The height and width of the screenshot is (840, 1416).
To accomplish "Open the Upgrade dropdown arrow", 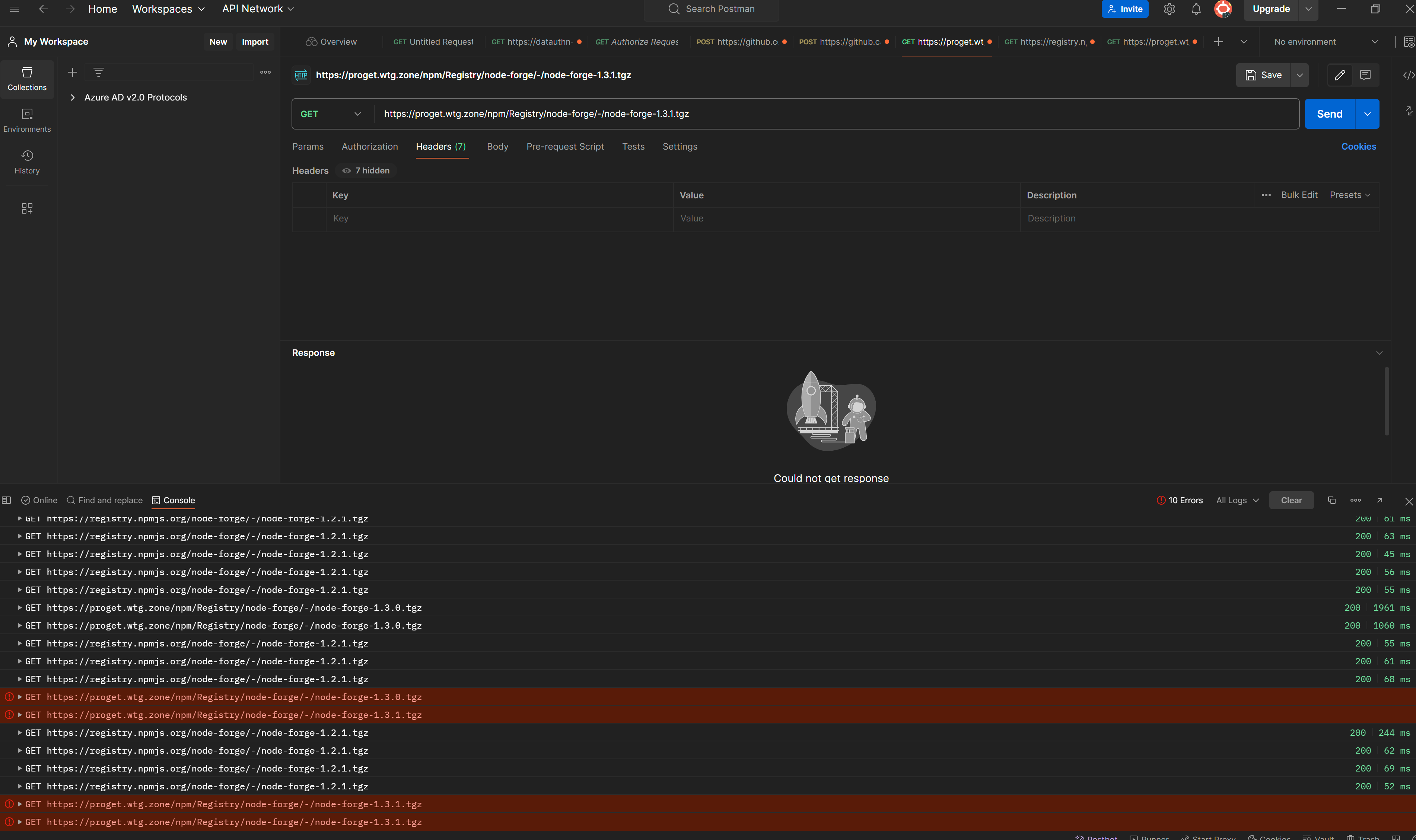I will [x=1308, y=9].
